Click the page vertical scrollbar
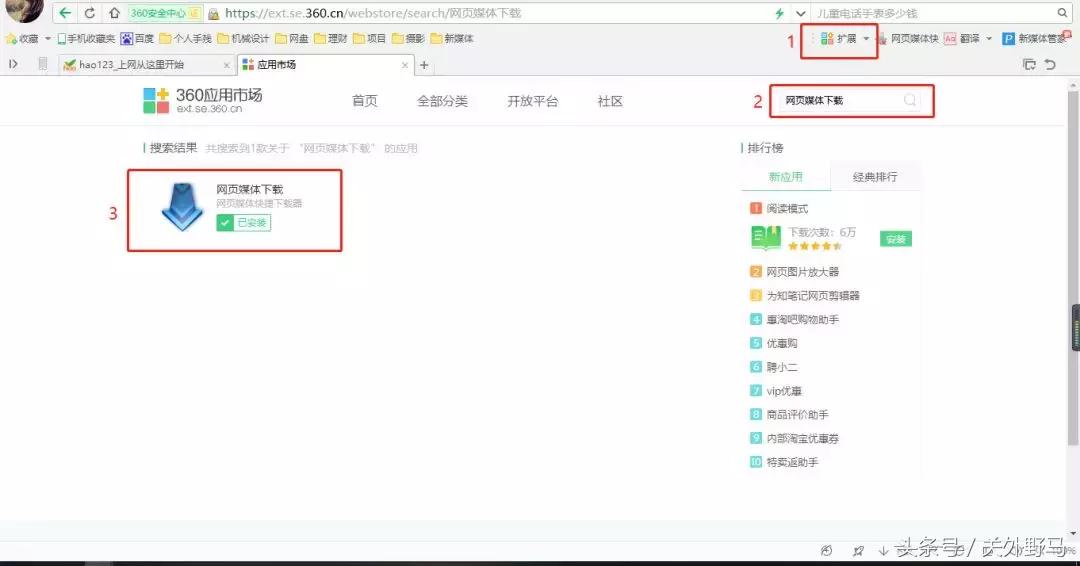The height and width of the screenshot is (566, 1080). pyautogui.click(x=1072, y=269)
